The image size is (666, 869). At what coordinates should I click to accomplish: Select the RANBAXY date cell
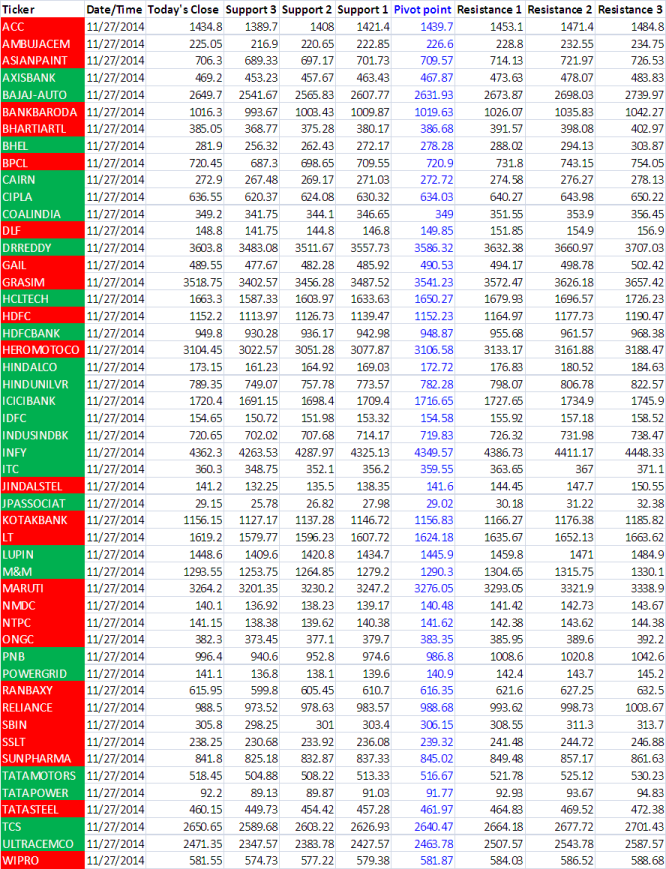(115, 691)
